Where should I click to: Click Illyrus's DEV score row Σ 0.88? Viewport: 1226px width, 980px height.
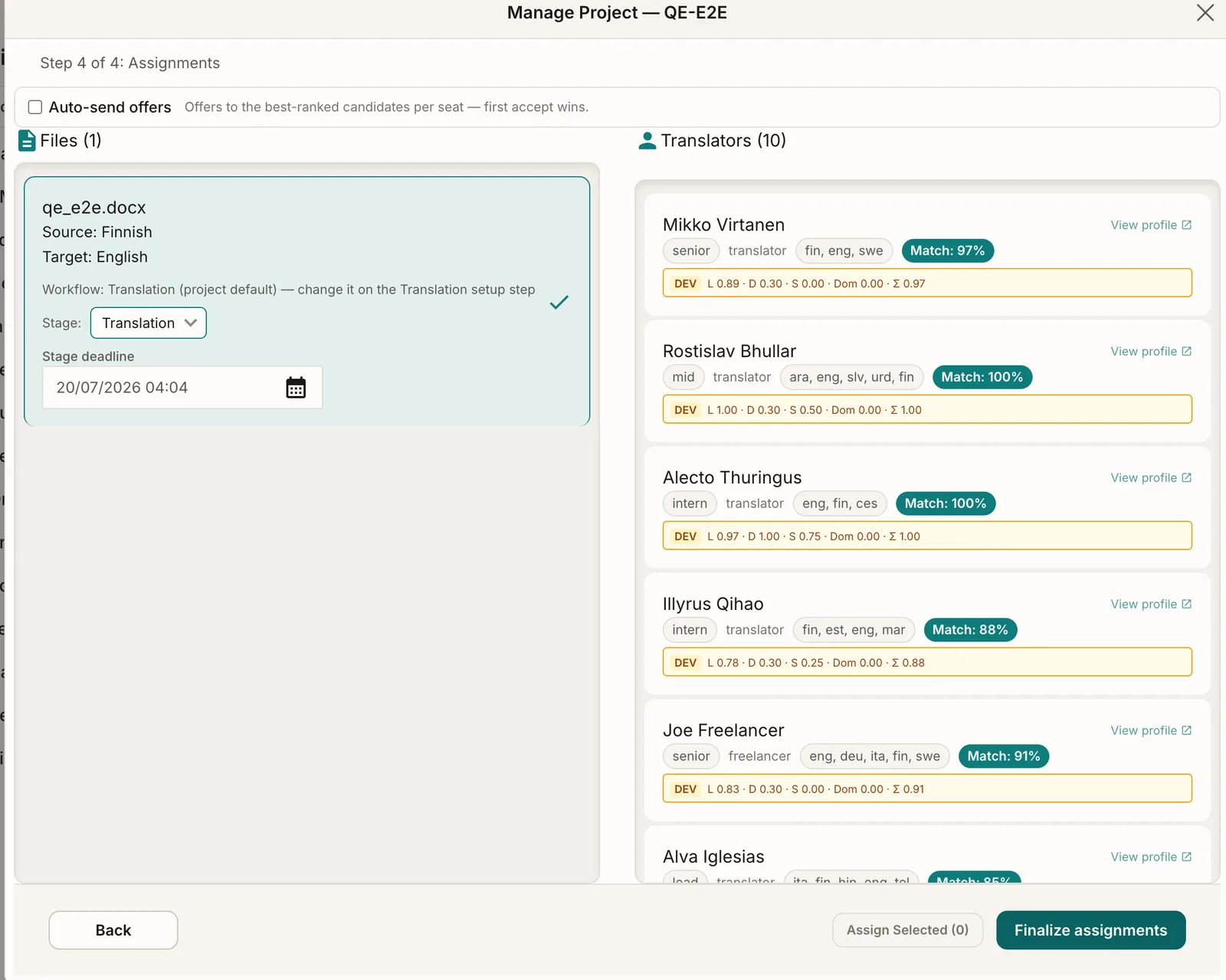927,662
